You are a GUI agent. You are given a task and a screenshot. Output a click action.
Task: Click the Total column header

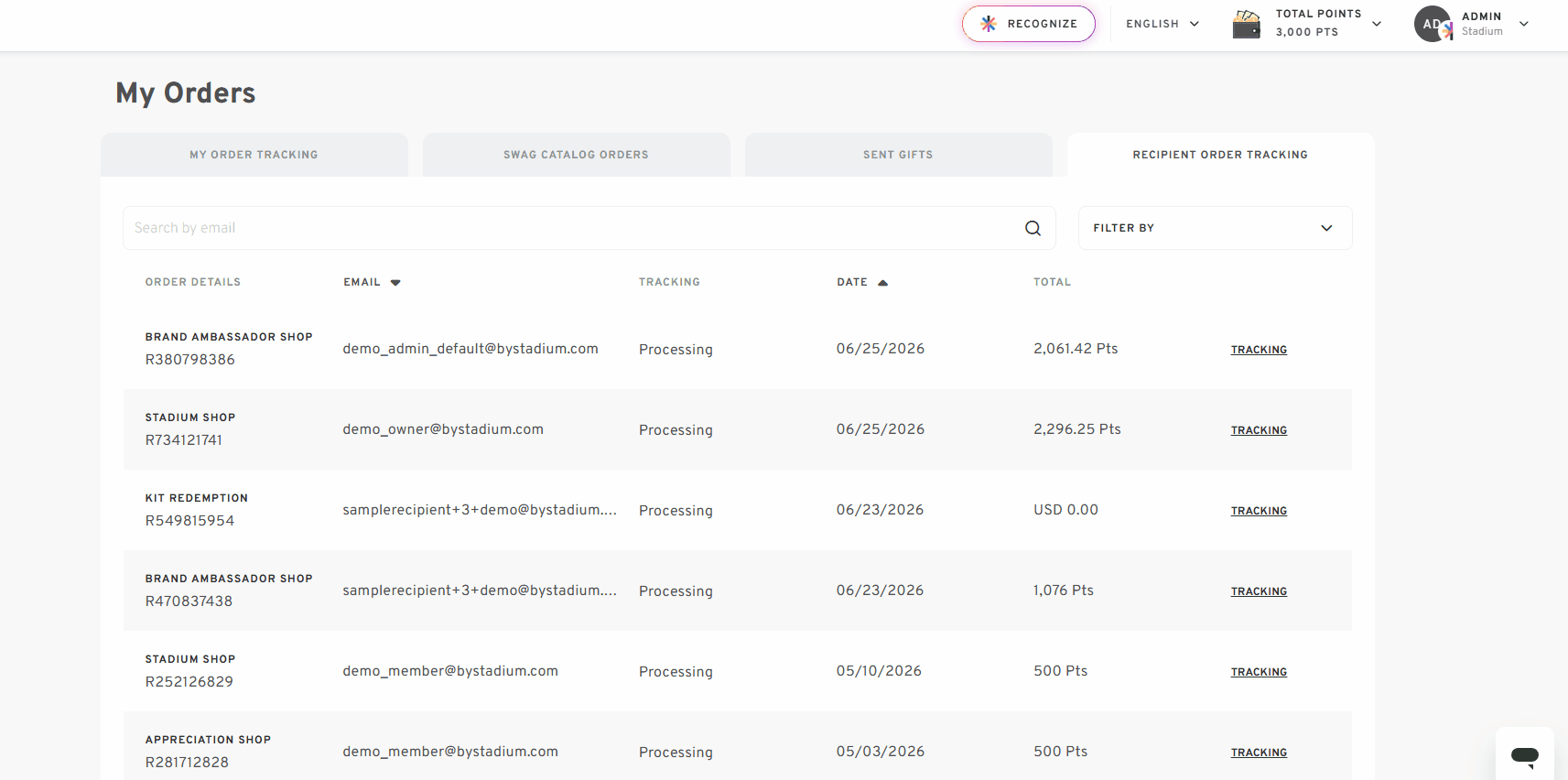1053,282
